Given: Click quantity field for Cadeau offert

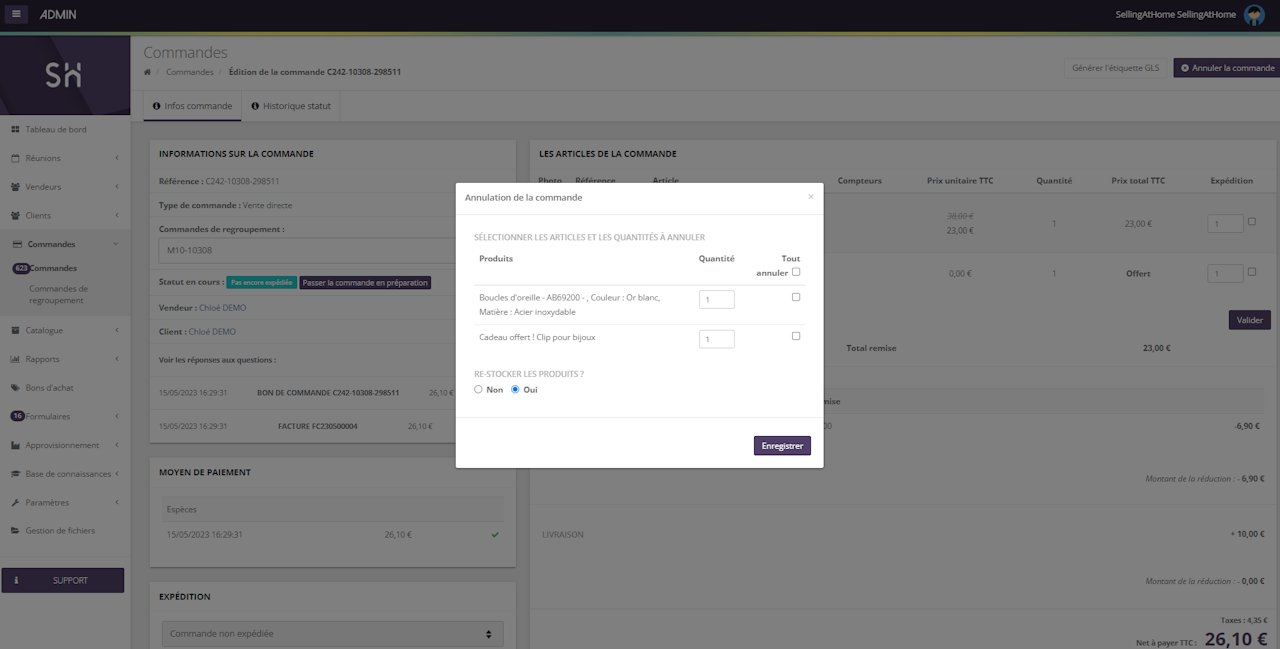Looking at the screenshot, I should pyautogui.click(x=716, y=339).
